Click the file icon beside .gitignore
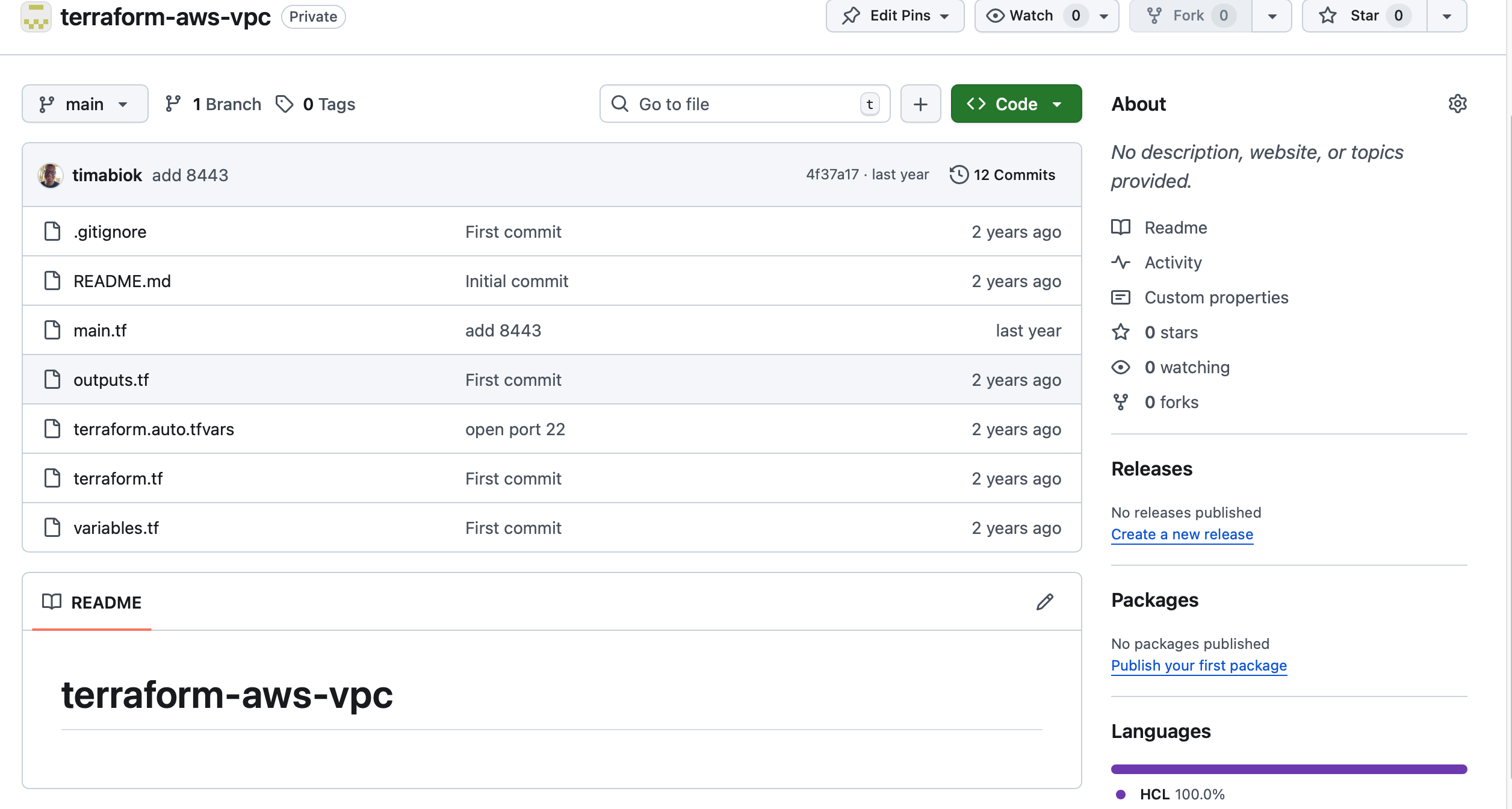 click(52, 231)
